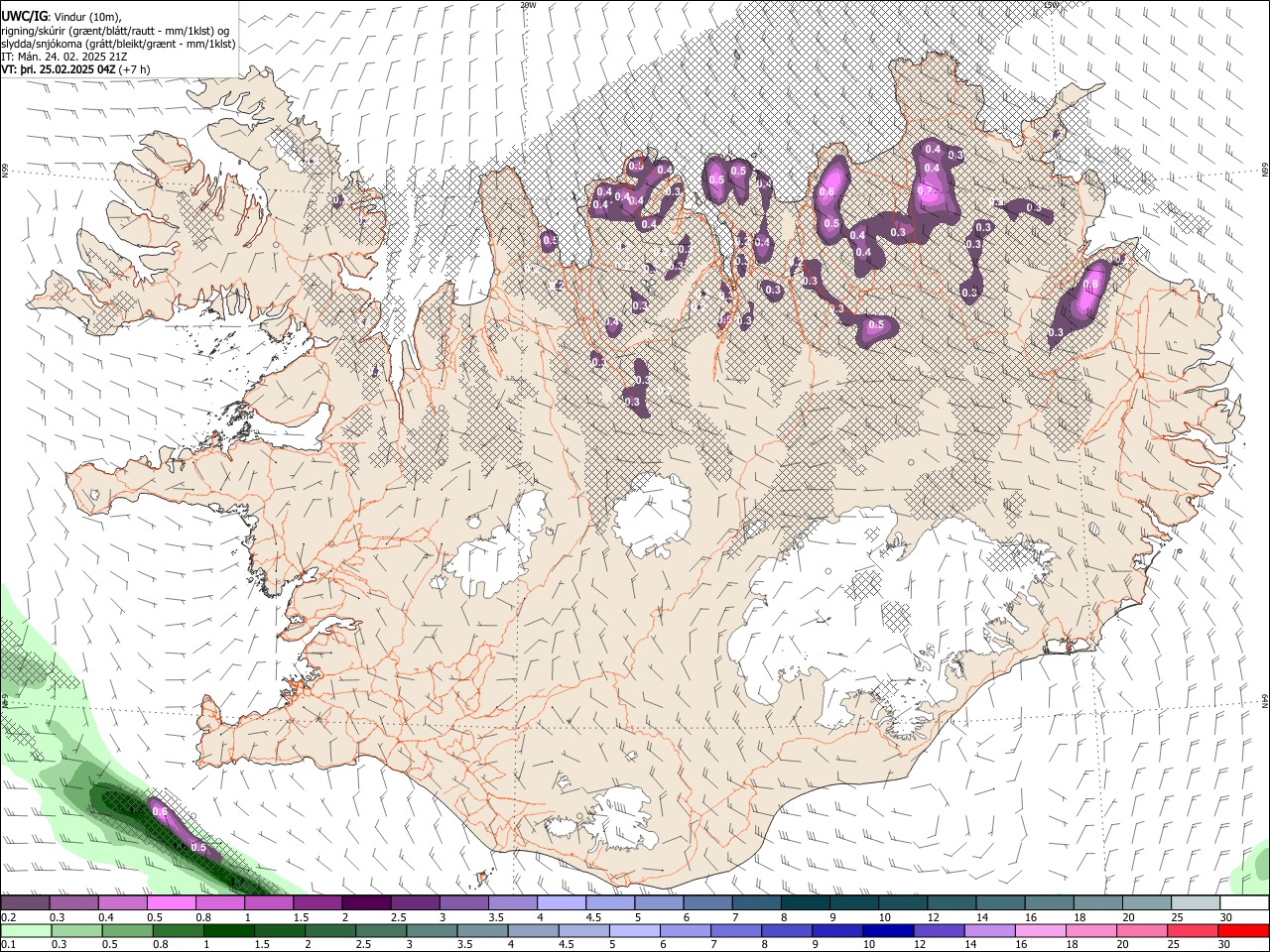Select the light periwinkle 4 swatch, upper bar
The width and height of the screenshot is (1270, 952).
[x=561, y=903]
